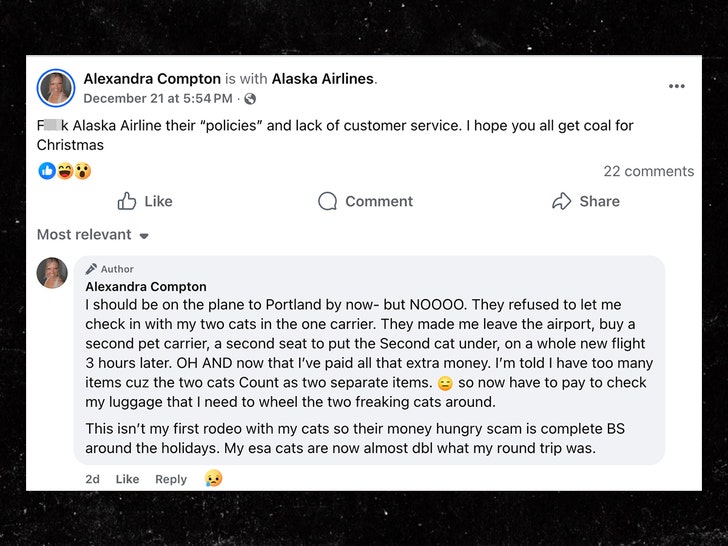Click the laughing face reaction icon
This screenshot has height=546, width=728.
click(x=65, y=171)
